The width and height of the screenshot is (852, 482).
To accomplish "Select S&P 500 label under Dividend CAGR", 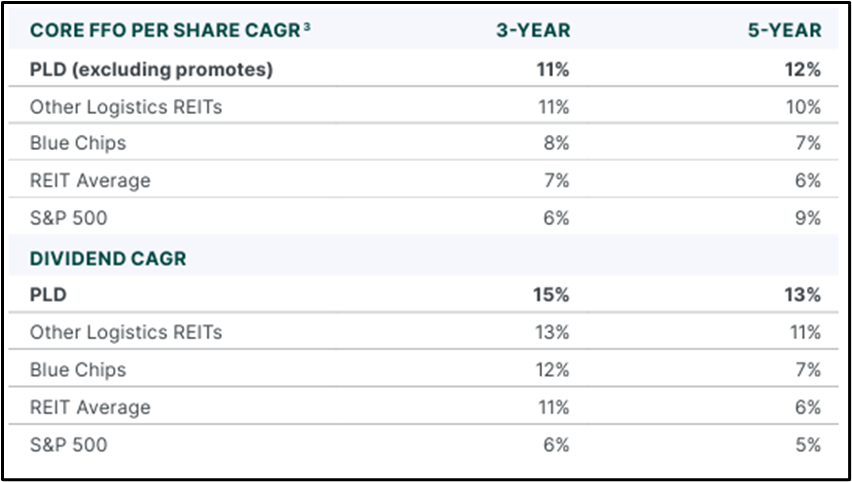I will (68, 444).
